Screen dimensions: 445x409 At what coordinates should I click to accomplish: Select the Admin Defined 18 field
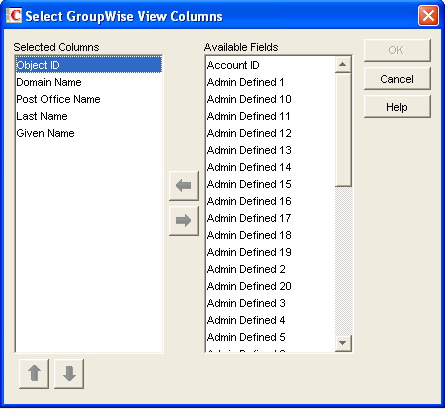[x=270, y=235]
